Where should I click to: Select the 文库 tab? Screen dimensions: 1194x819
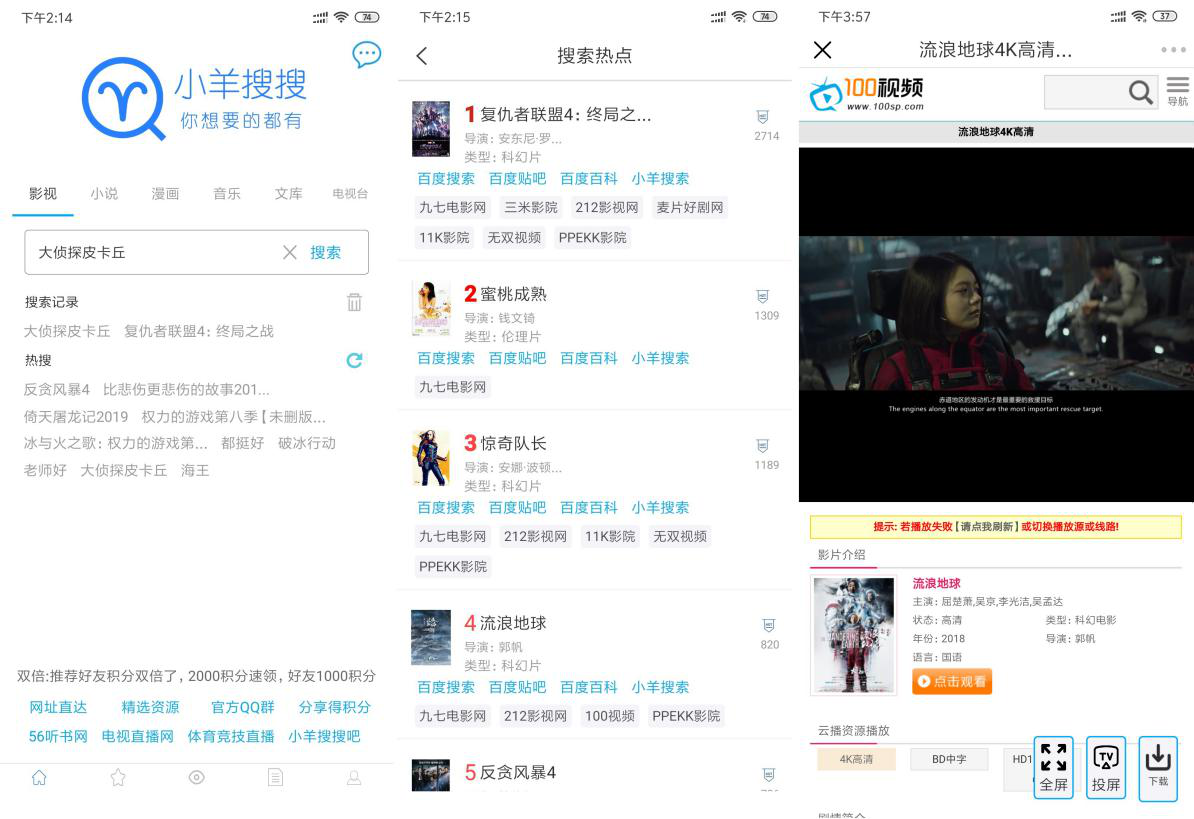(289, 194)
